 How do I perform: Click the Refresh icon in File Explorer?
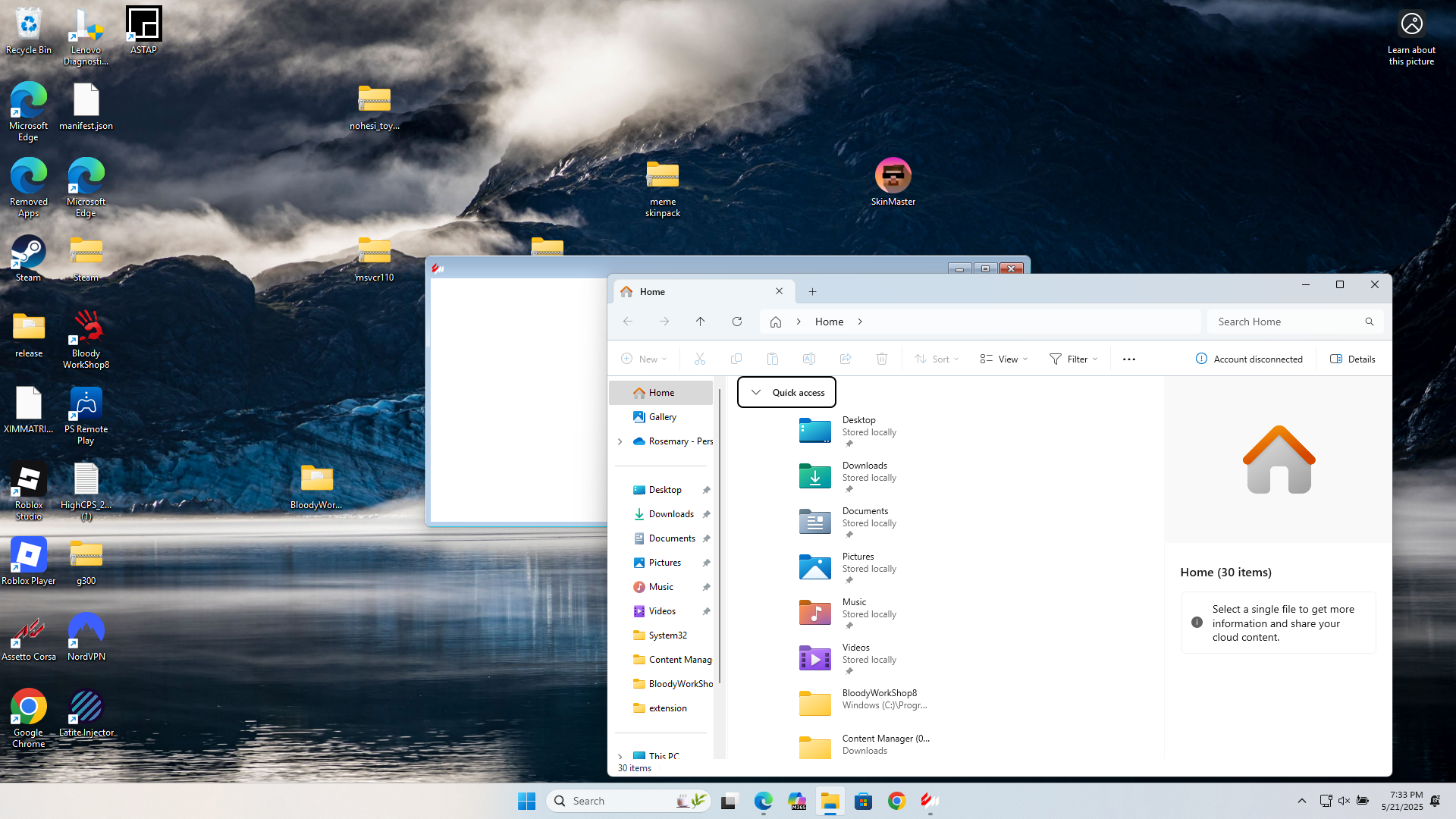point(736,322)
